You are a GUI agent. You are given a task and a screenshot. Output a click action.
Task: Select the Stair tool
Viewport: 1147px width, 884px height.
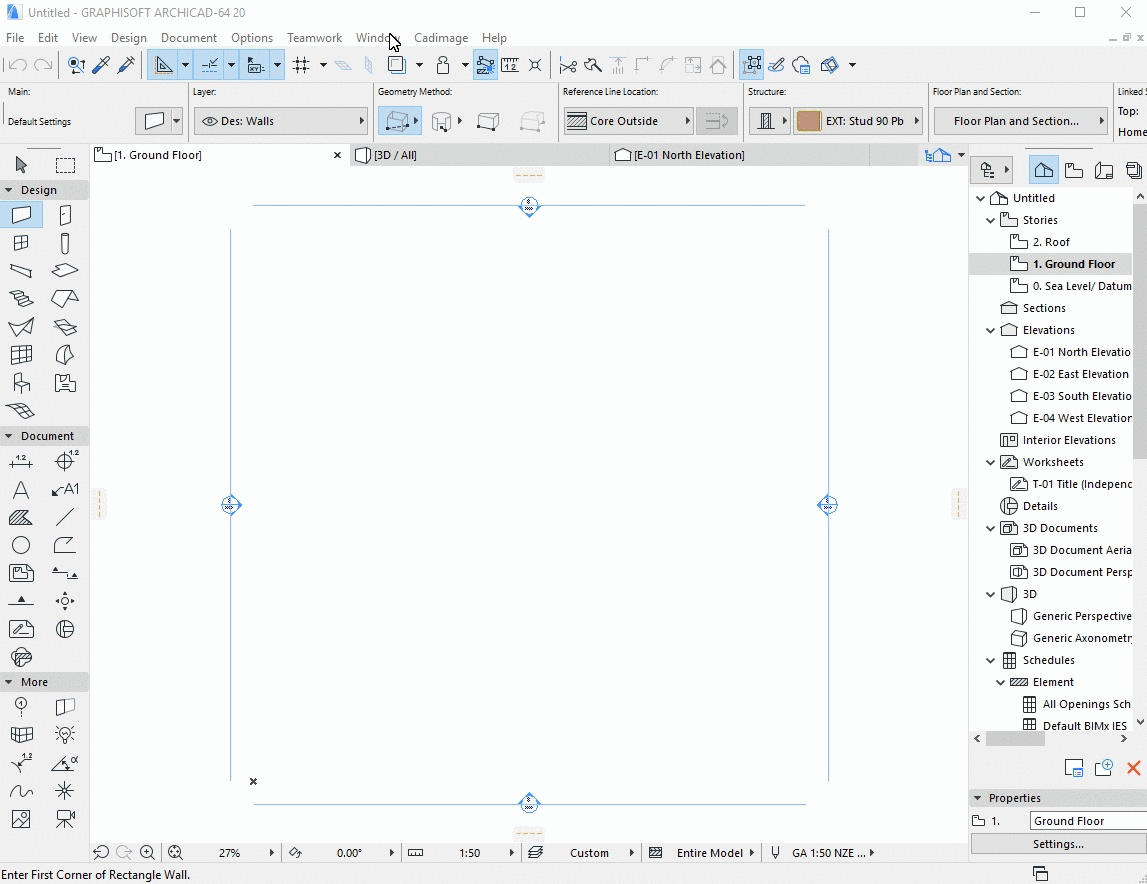(x=21, y=299)
